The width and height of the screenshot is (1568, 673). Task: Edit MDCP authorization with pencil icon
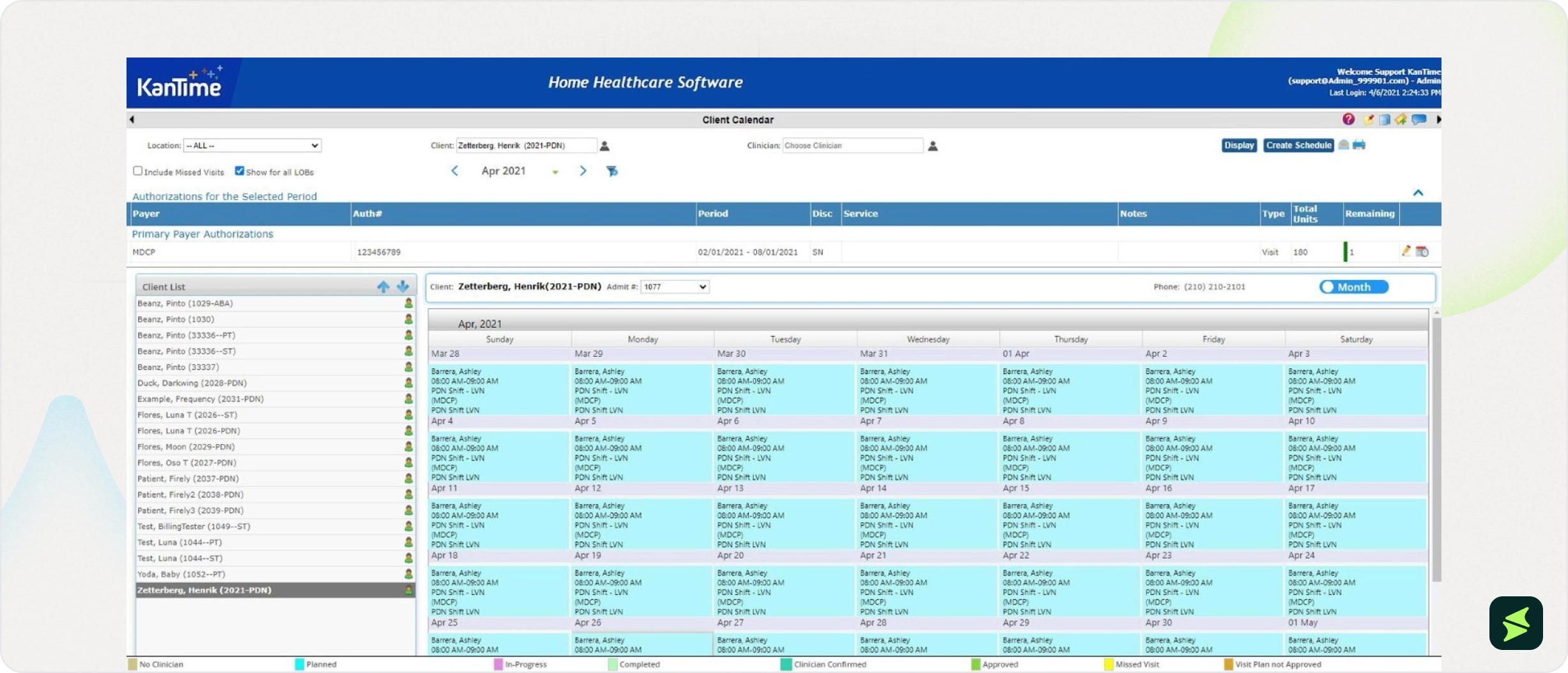coord(1406,251)
